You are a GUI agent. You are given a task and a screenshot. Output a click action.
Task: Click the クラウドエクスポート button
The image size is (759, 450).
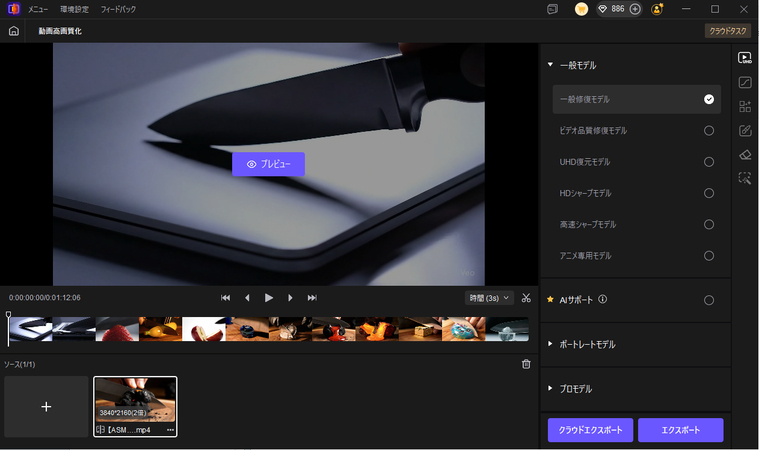[591, 430]
